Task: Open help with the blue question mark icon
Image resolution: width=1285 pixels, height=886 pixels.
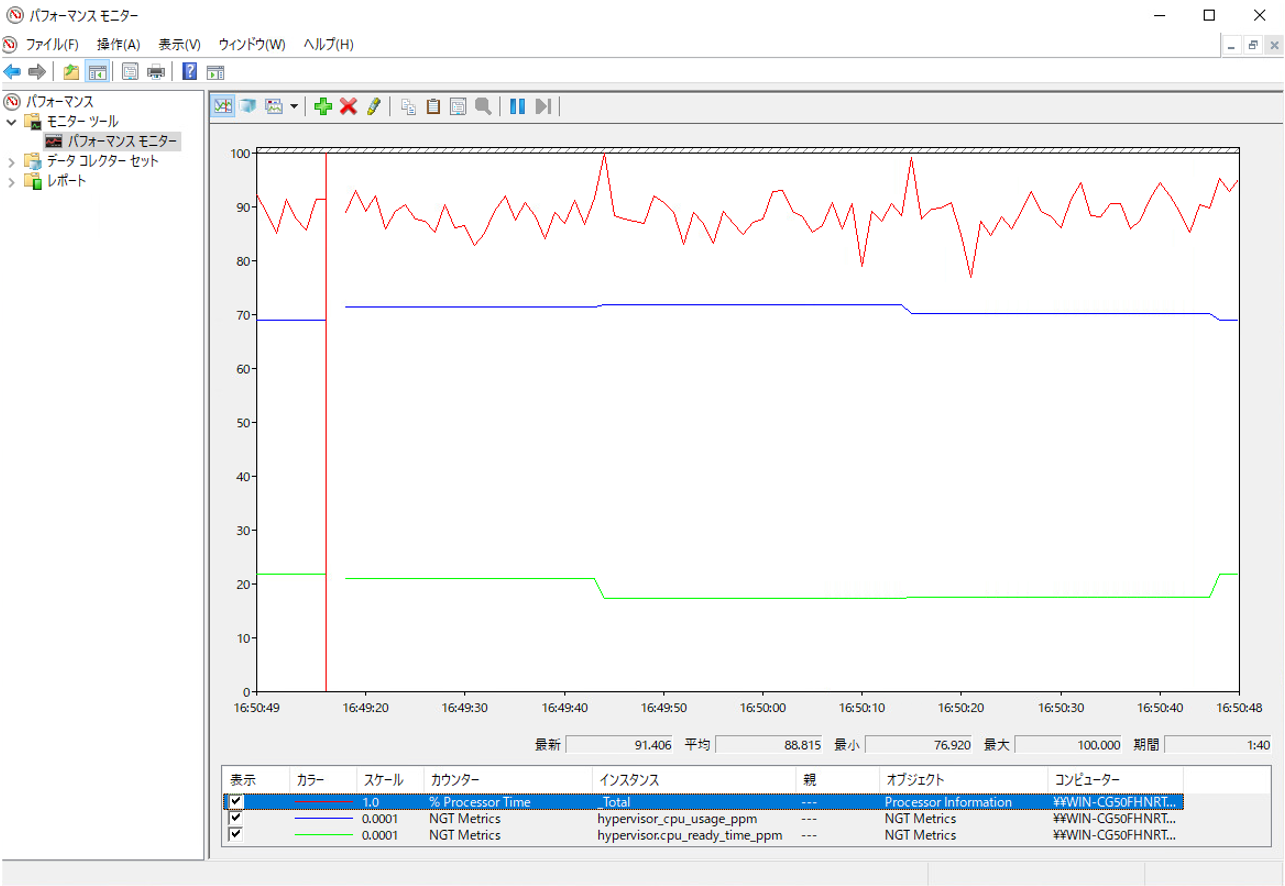Action: 189,72
